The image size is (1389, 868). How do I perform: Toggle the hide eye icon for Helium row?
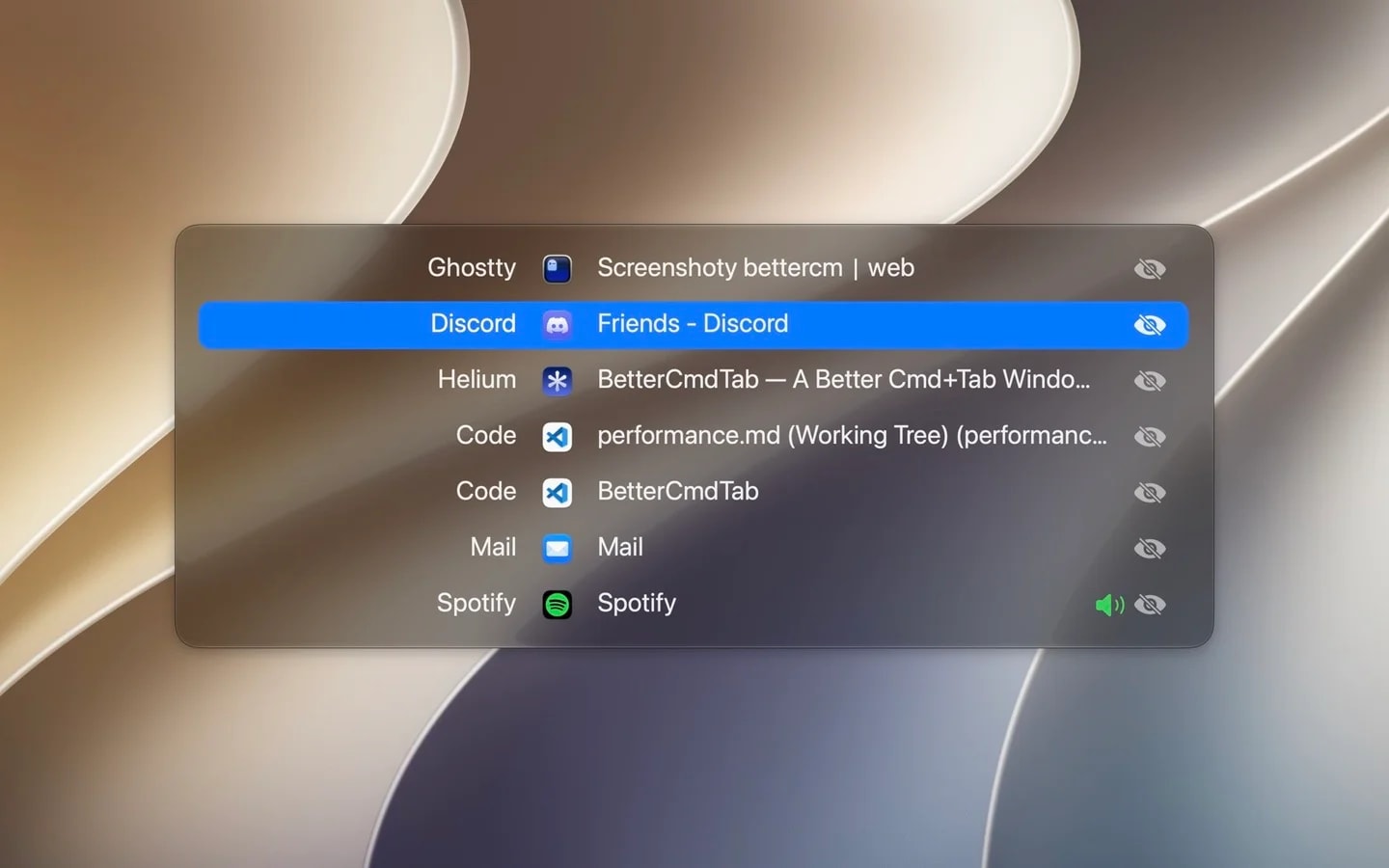(x=1150, y=381)
